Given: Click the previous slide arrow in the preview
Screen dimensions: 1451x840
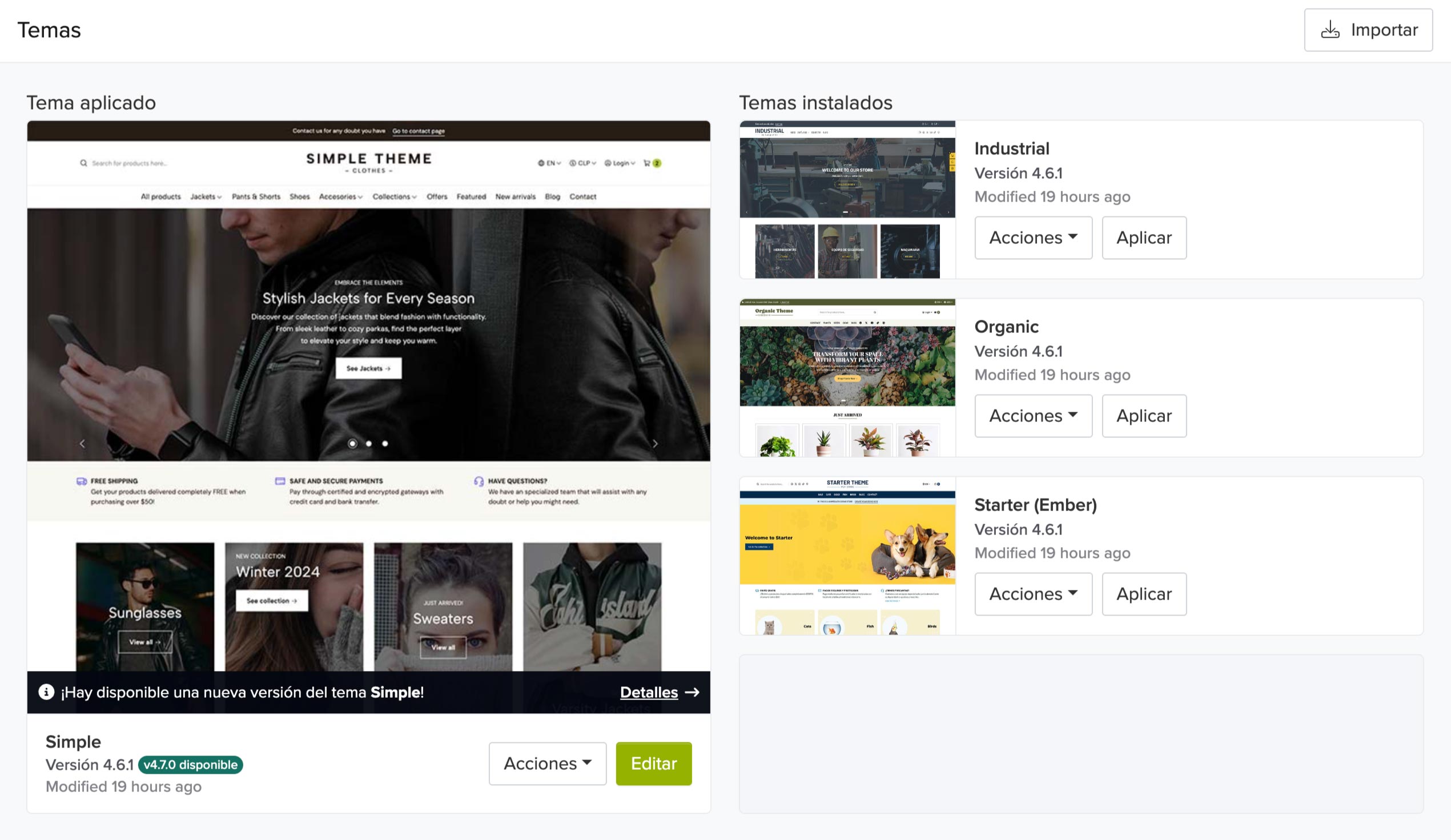Looking at the screenshot, I should pos(82,443).
